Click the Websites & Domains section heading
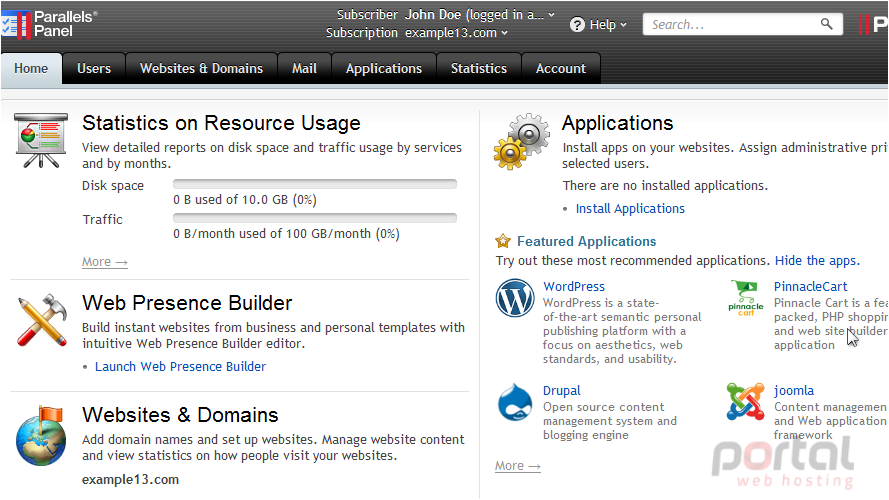889x500 pixels. coord(180,415)
